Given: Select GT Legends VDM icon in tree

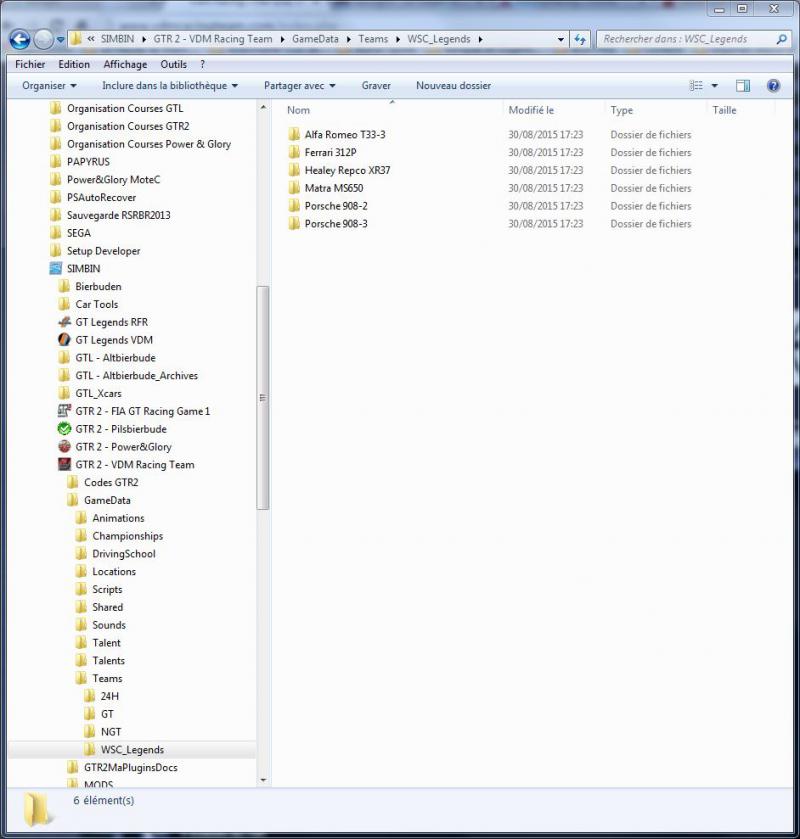Looking at the screenshot, I should [64, 340].
